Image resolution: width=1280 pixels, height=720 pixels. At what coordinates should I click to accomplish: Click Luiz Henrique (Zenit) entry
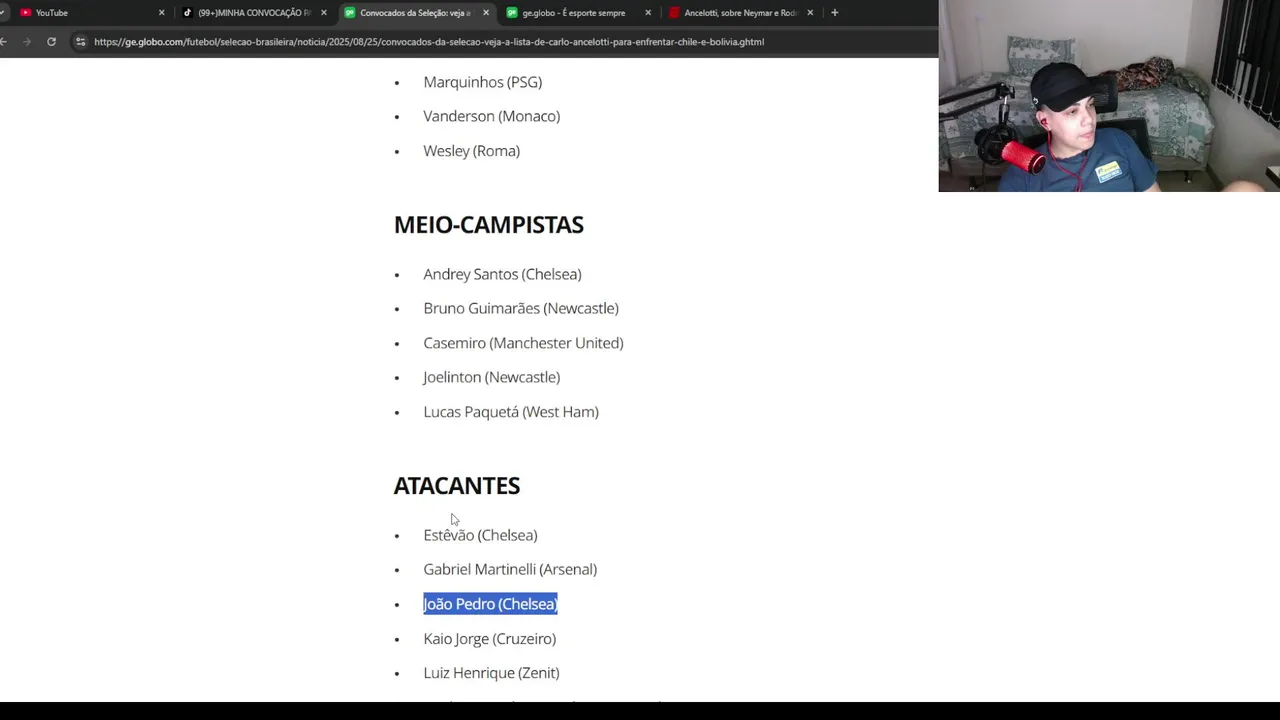pyautogui.click(x=491, y=673)
